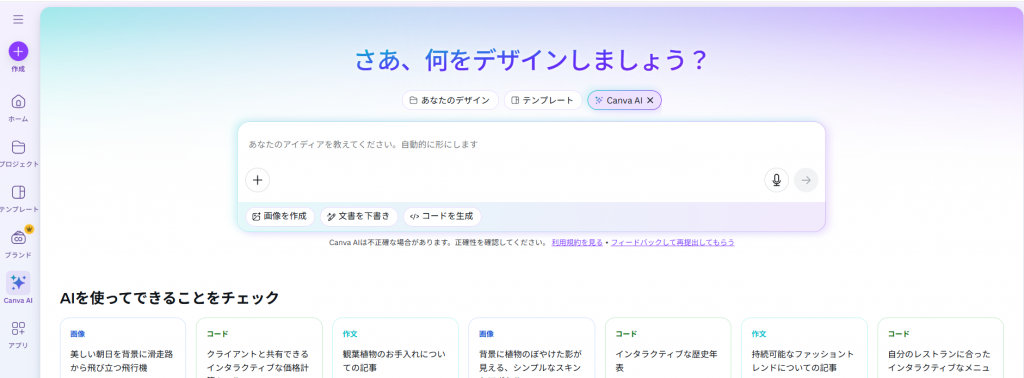Open ブランド in the sidebar
1024x378 pixels.
[18, 243]
